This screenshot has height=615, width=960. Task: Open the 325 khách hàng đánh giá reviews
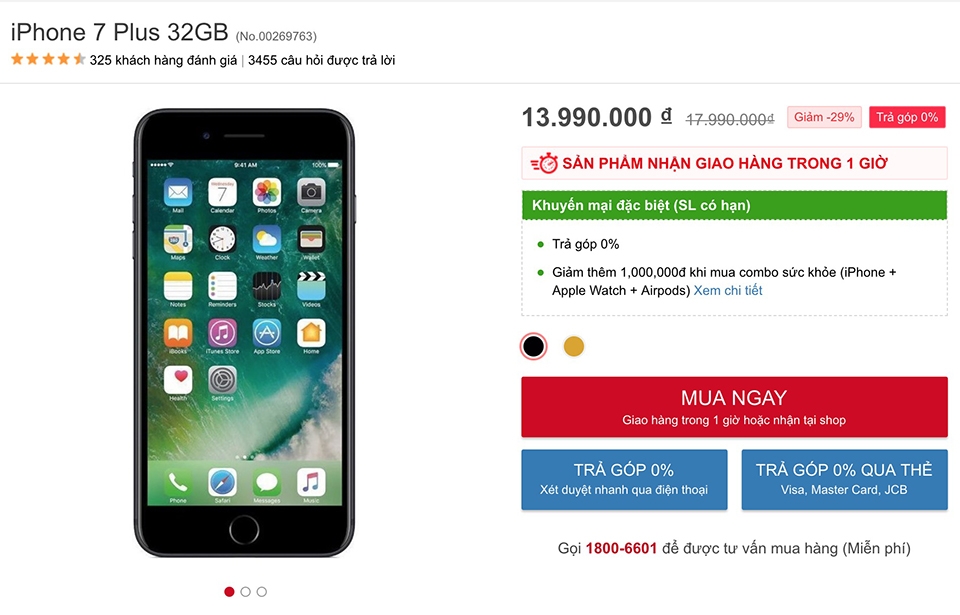pos(163,60)
